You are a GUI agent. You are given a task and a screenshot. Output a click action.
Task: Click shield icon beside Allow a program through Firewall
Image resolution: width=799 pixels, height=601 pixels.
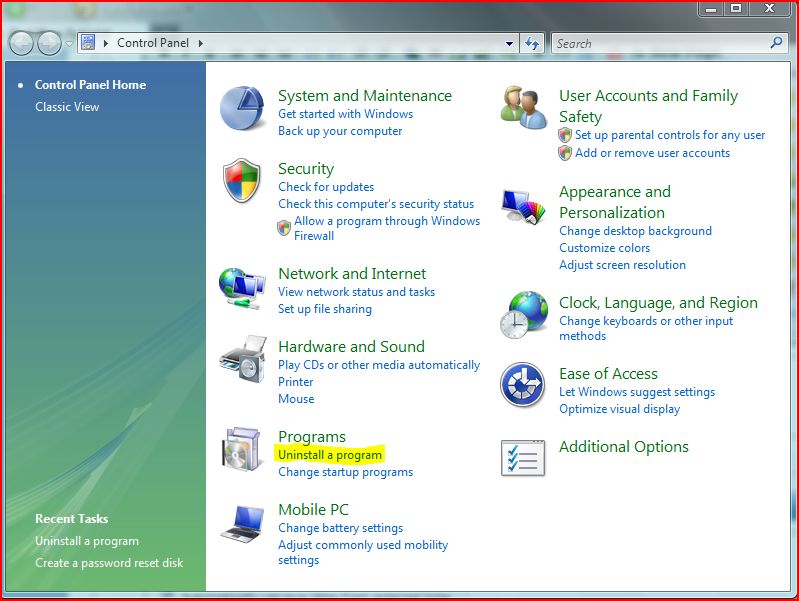[x=284, y=228]
